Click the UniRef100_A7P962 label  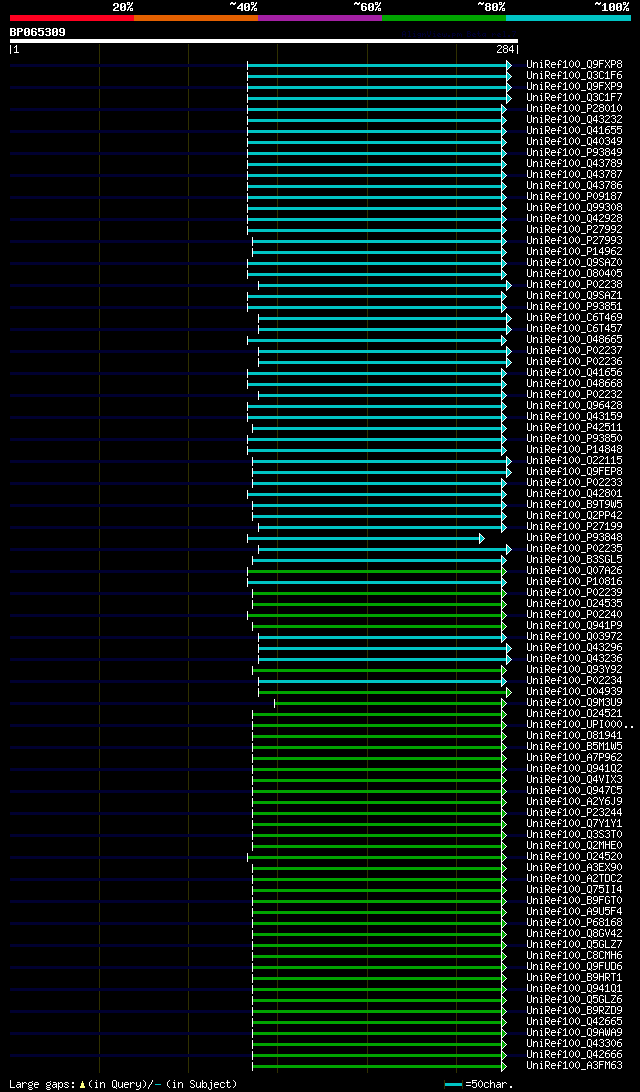(x=575, y=757)
